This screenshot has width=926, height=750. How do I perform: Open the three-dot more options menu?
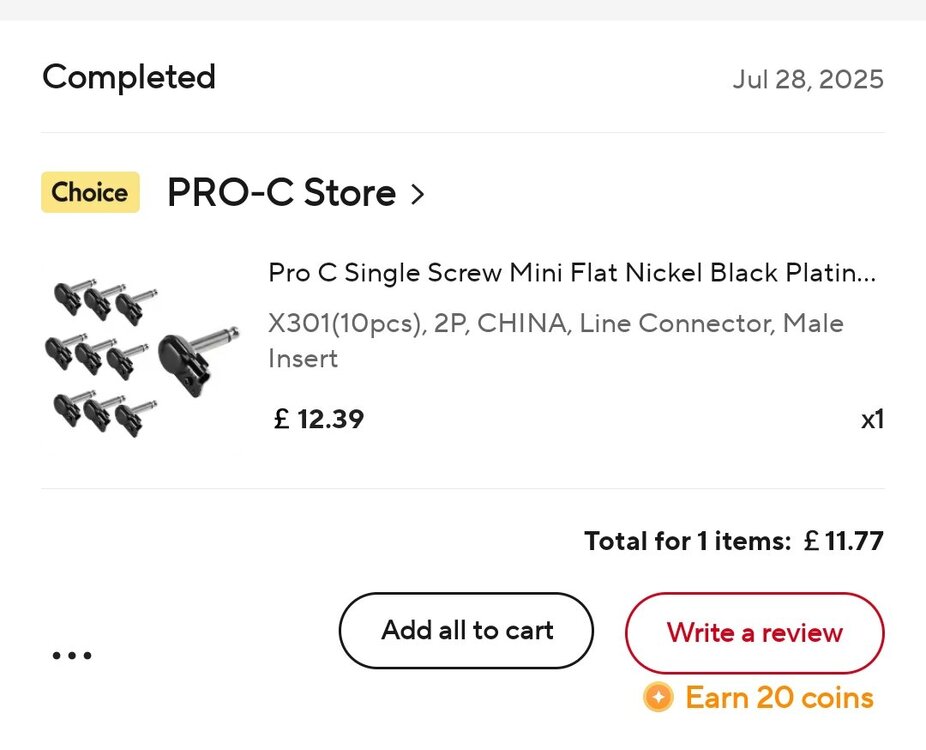click(x=72, y=655)
